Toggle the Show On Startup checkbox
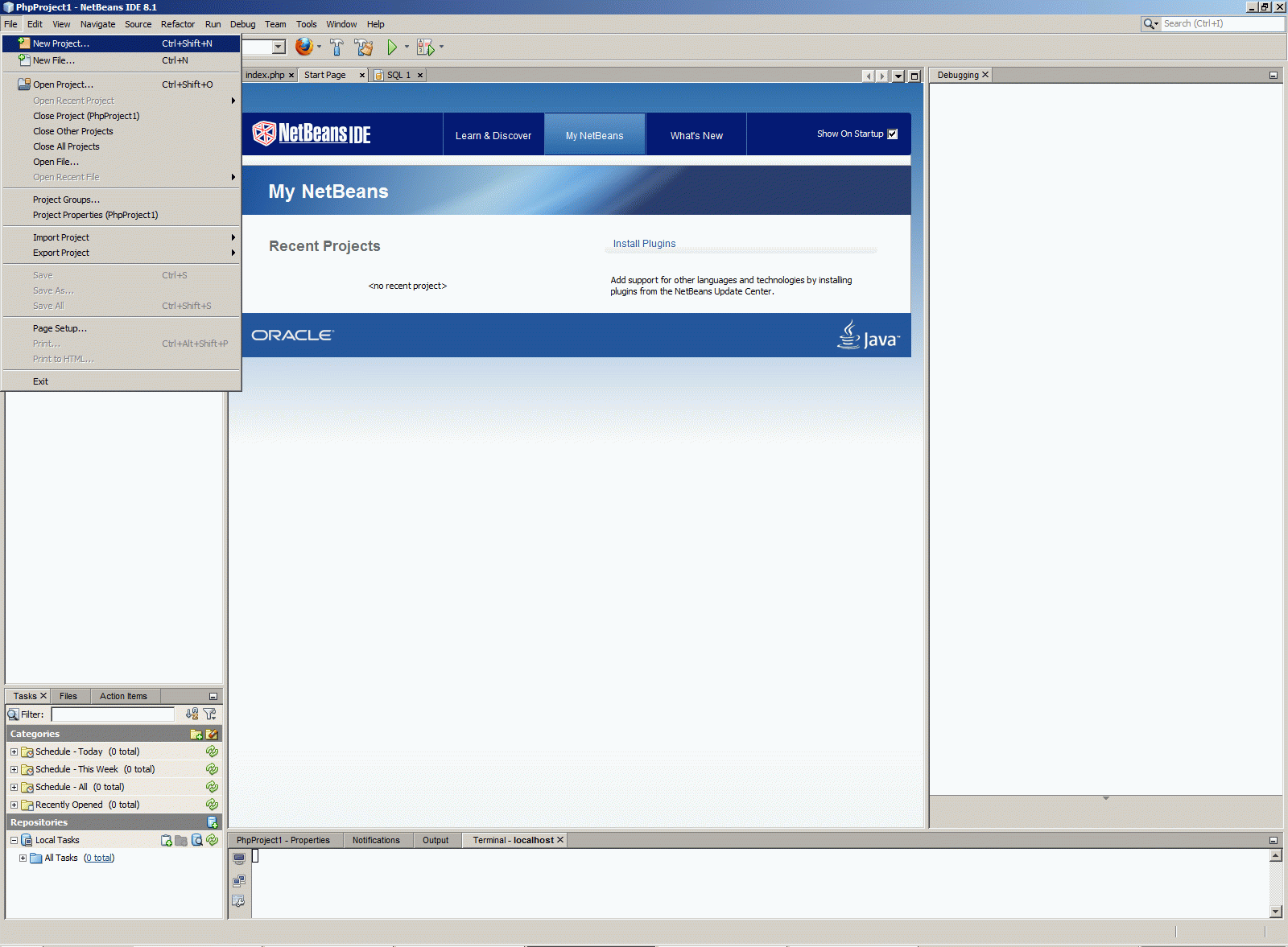This screenshot has height=947, width=1288. [x=893, y=134]
